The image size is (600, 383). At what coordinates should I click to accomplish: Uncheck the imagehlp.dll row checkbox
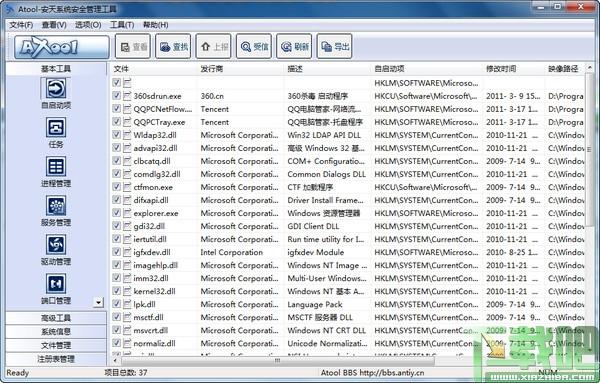116,265
